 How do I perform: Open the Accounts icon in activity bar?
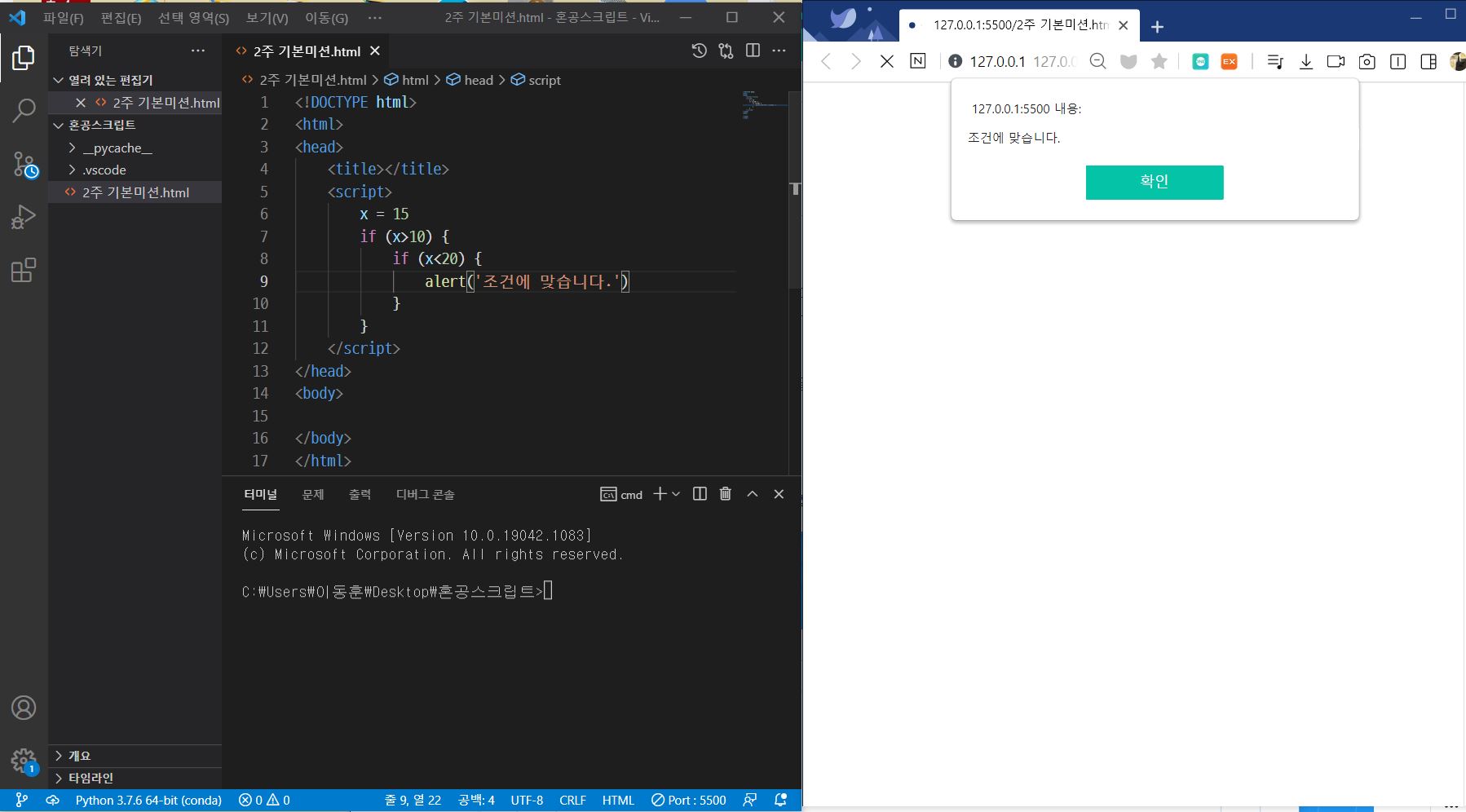[24, 708]
